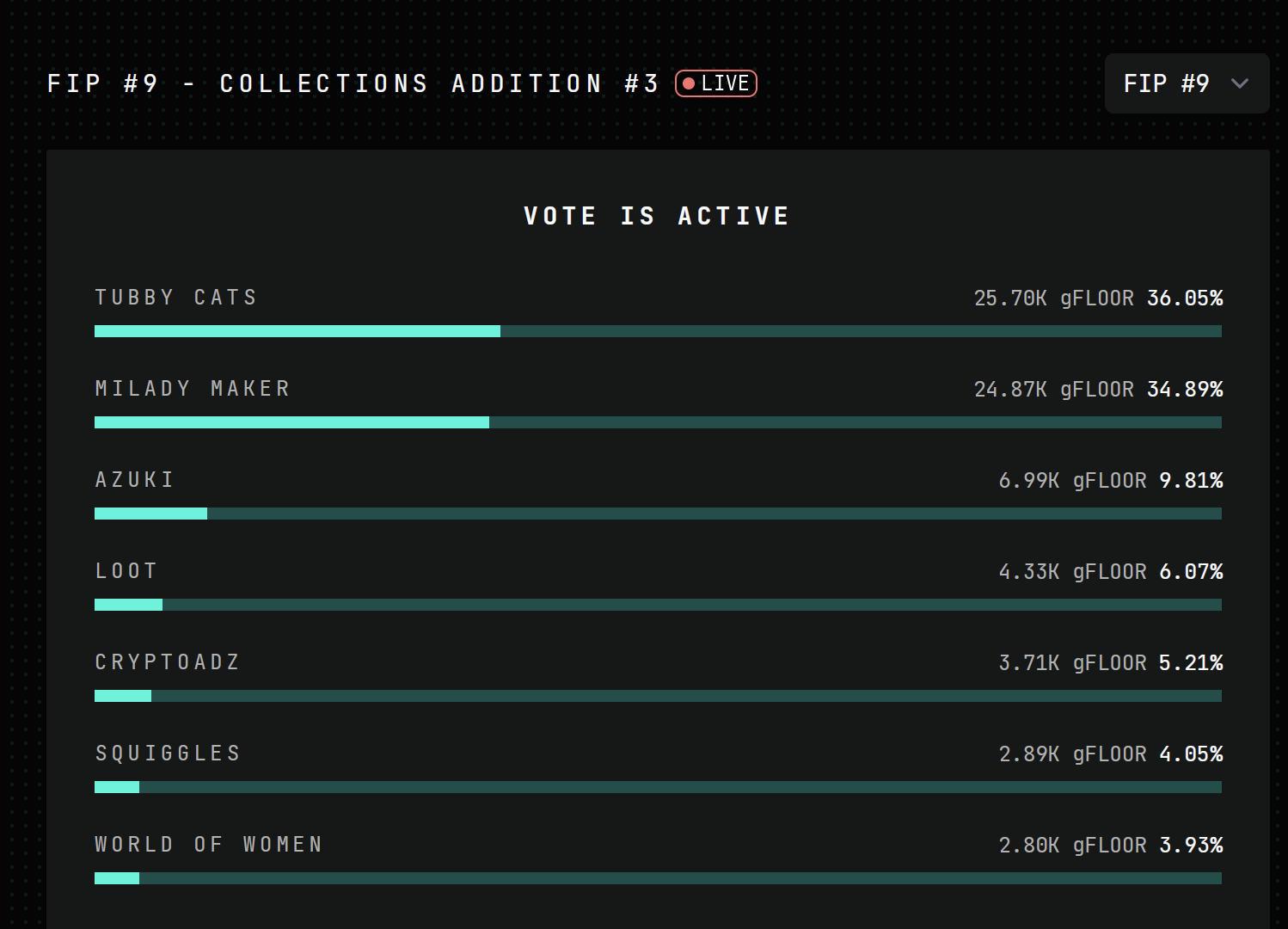Open the FIP #9 proposal dropdown

1186,83
